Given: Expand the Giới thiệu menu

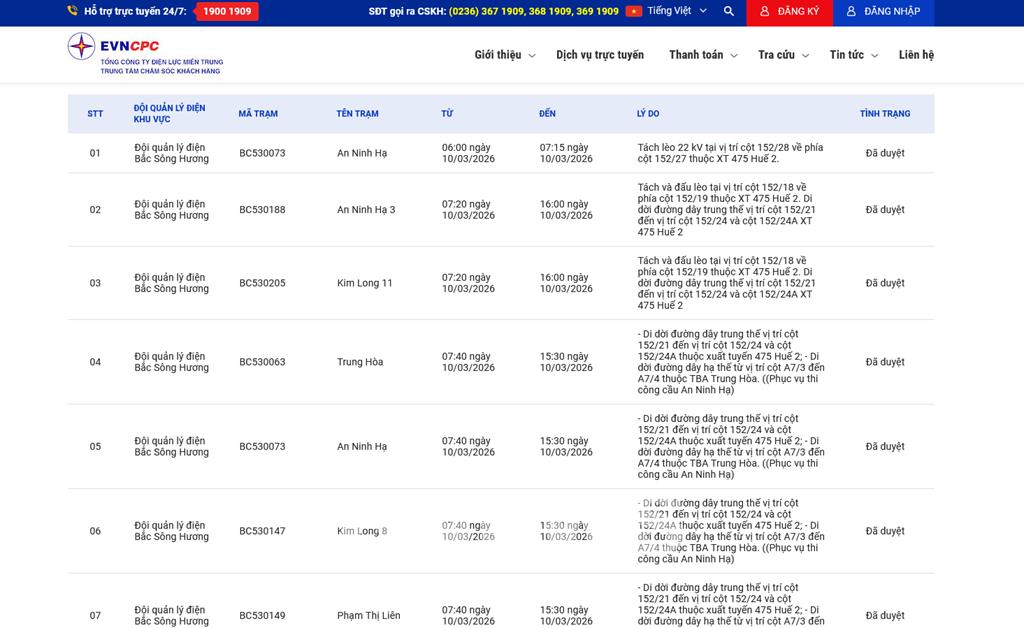Looking at the screenshot, I should (504, 55).
